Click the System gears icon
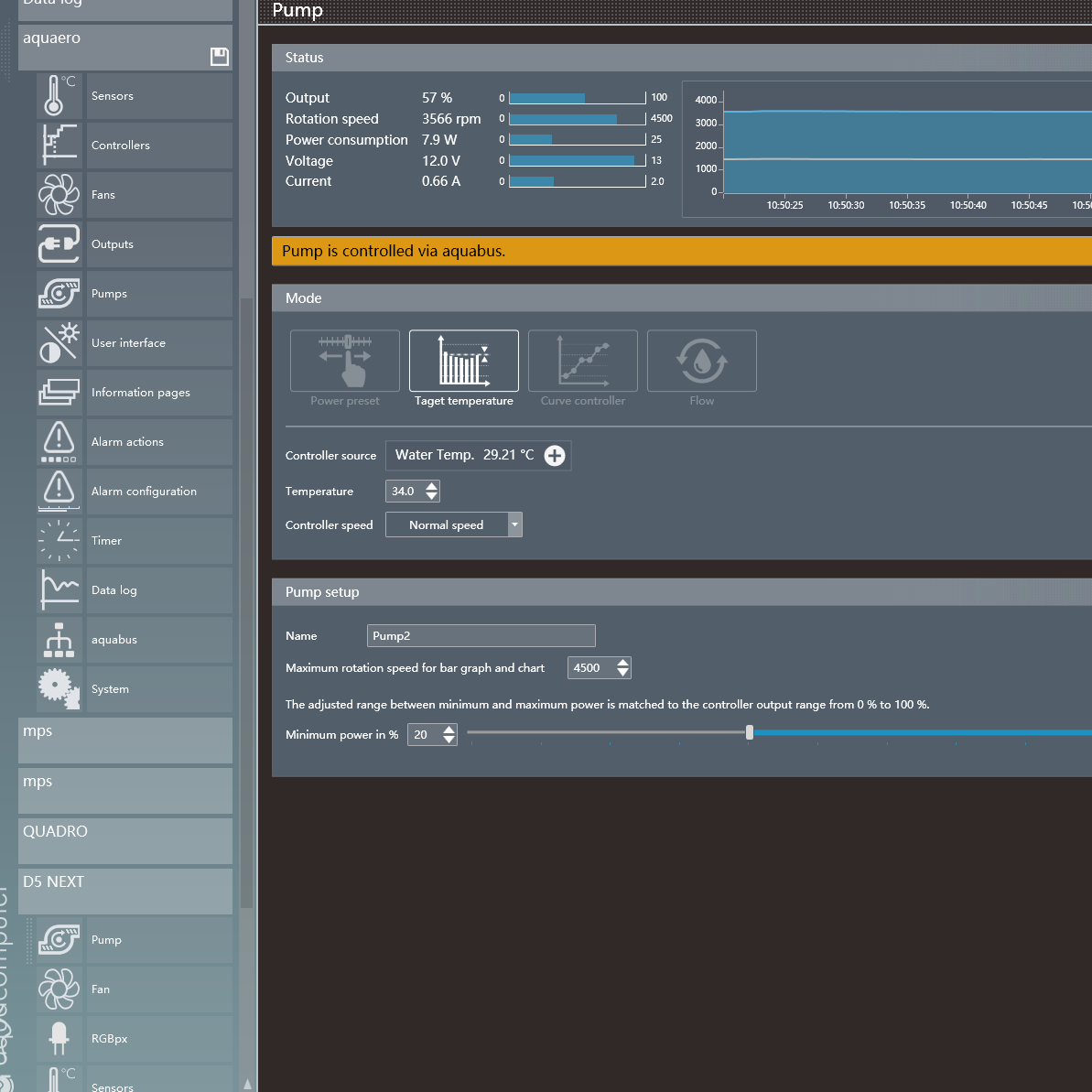This screenshot has height=1092, width=1092. click(x=59, y=689)
